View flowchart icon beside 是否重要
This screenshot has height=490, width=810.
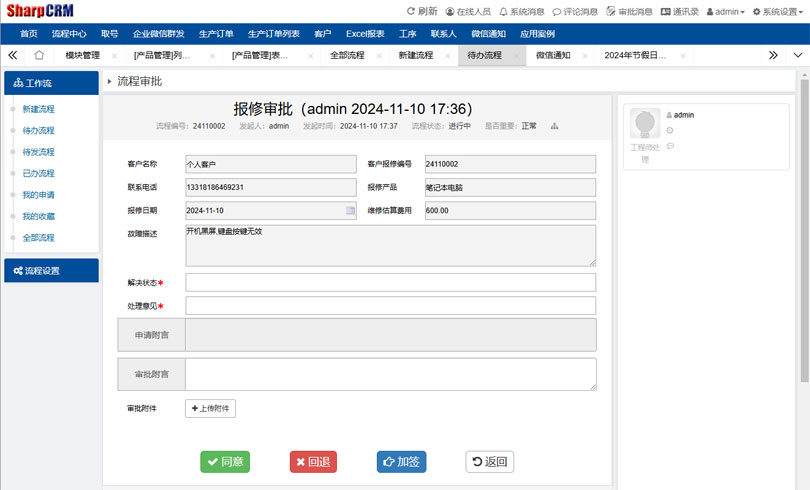click(x=554, y=126)
